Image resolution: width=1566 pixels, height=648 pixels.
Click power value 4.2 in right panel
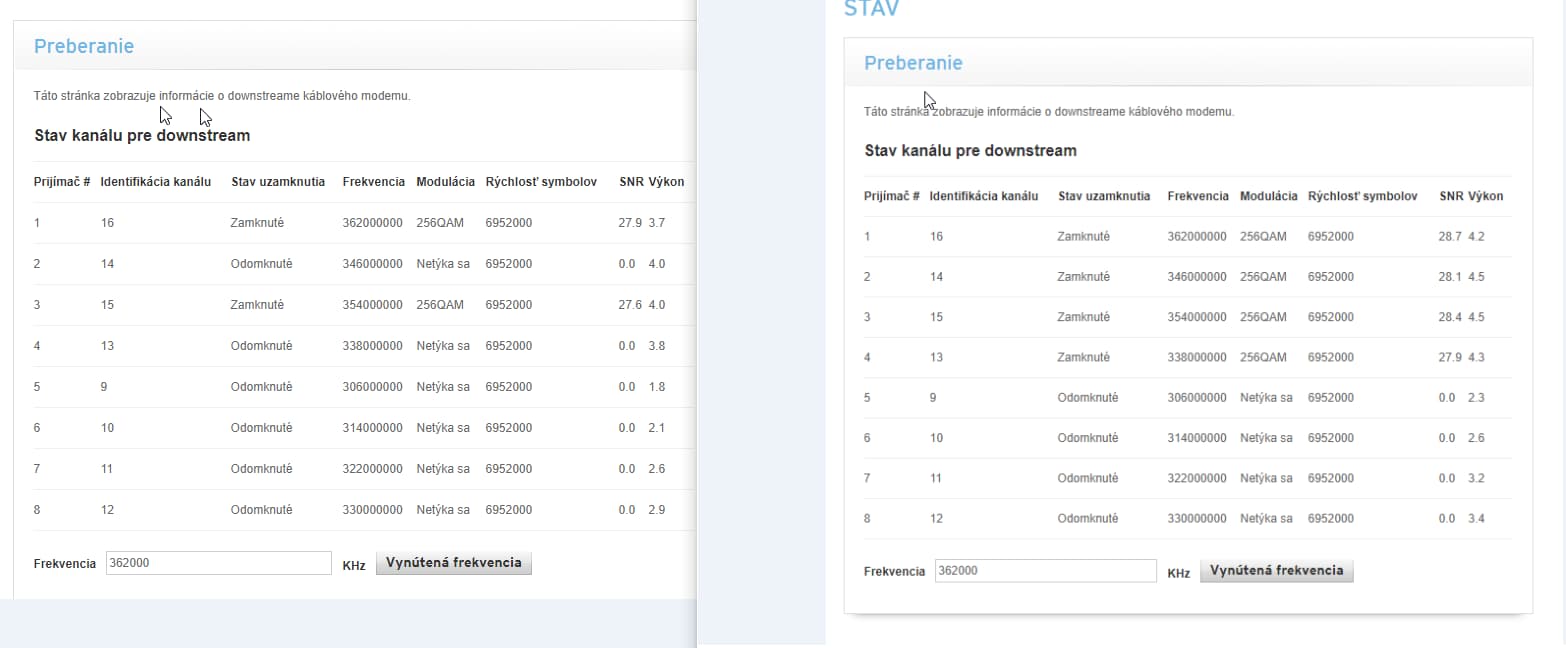1476,237
